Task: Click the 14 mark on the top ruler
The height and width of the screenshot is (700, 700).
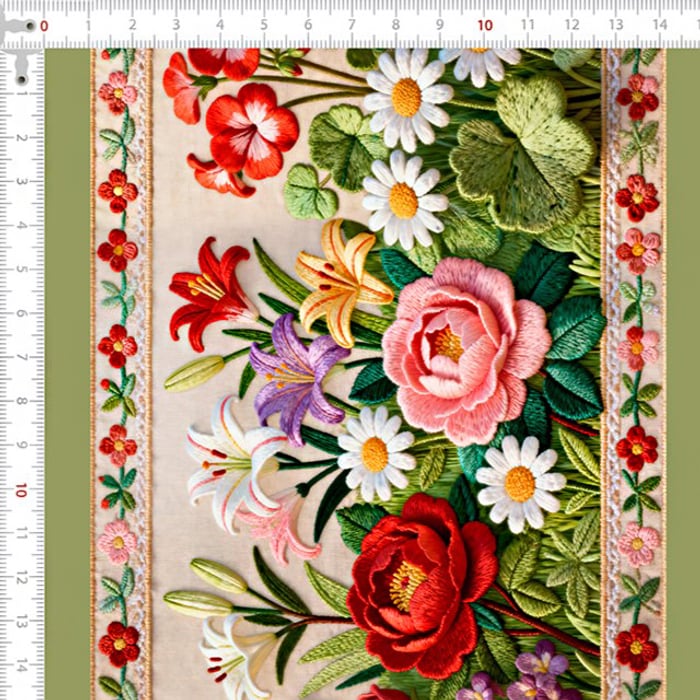Action: tap(660, 26)
